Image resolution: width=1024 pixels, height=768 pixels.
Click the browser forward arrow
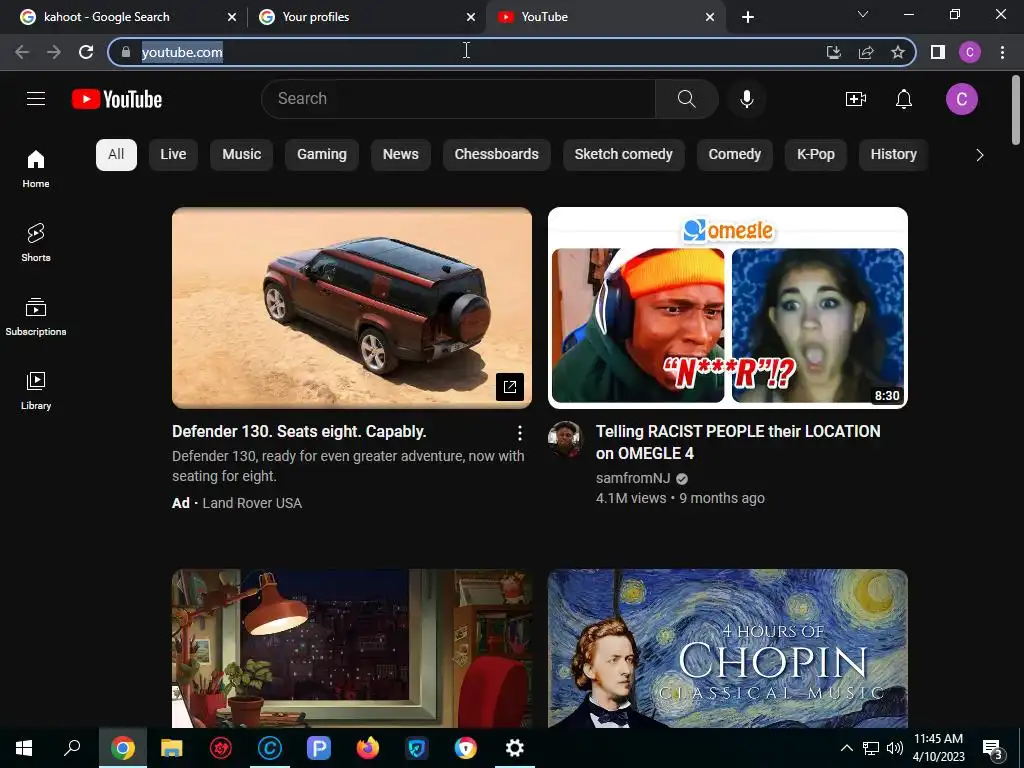(x=54, y=52)
